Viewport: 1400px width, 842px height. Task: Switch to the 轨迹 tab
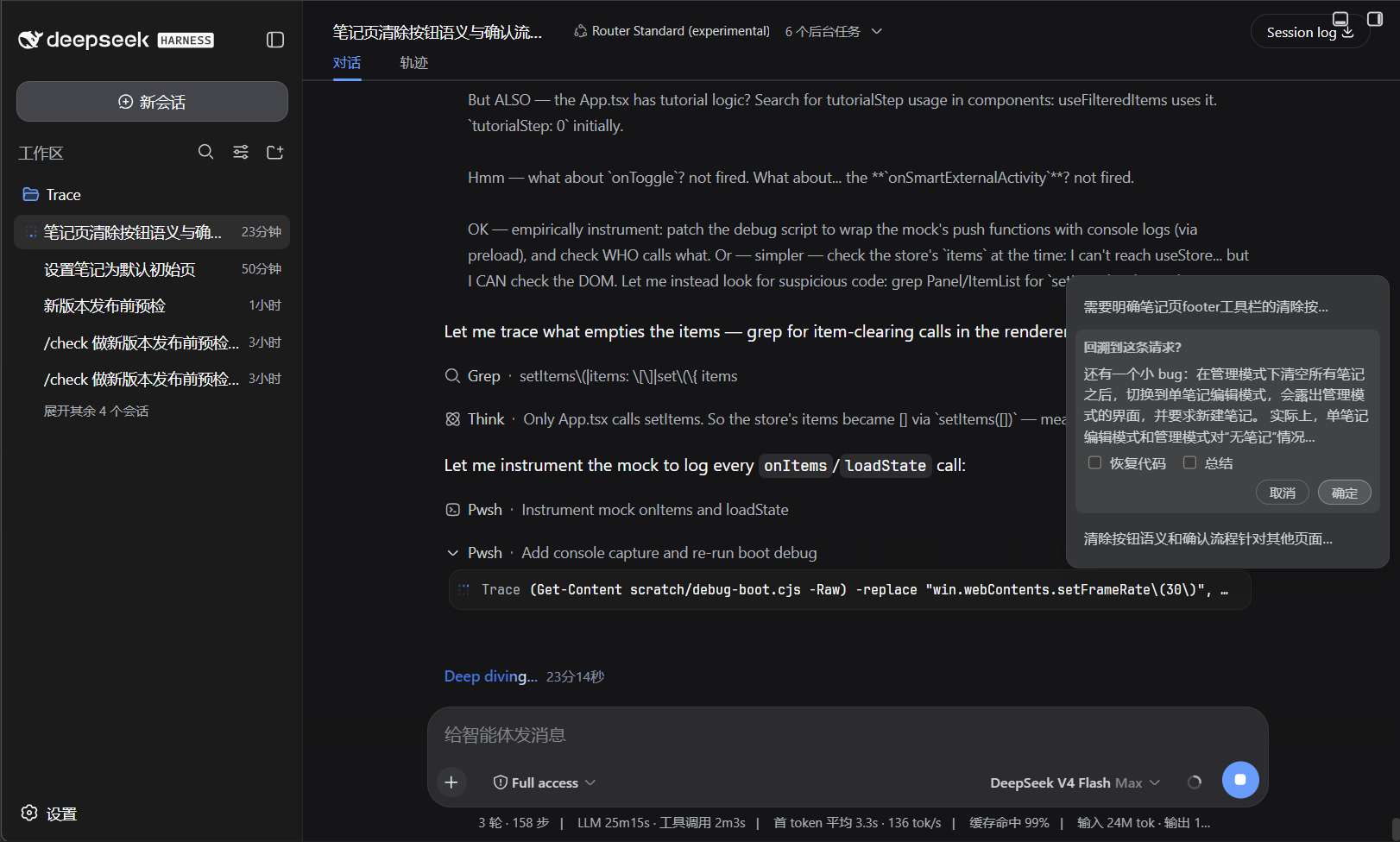414,63
